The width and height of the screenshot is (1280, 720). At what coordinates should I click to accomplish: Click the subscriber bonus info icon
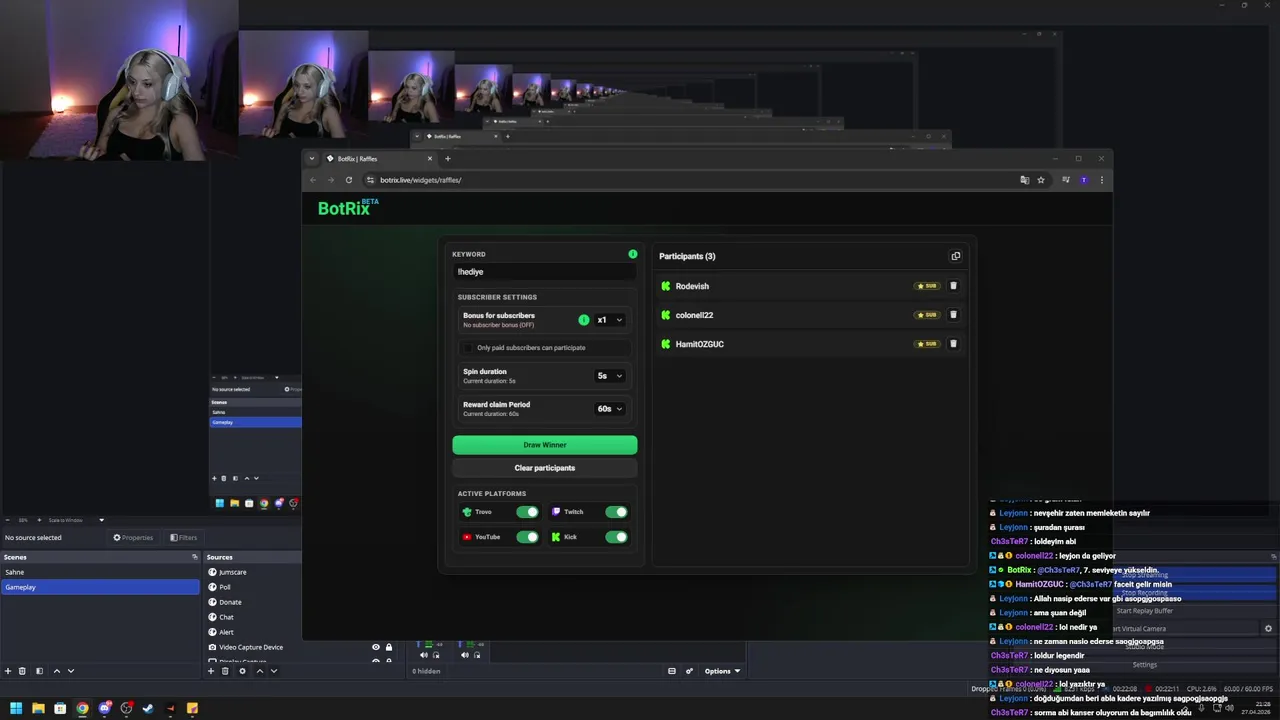(x=584, y=320)
